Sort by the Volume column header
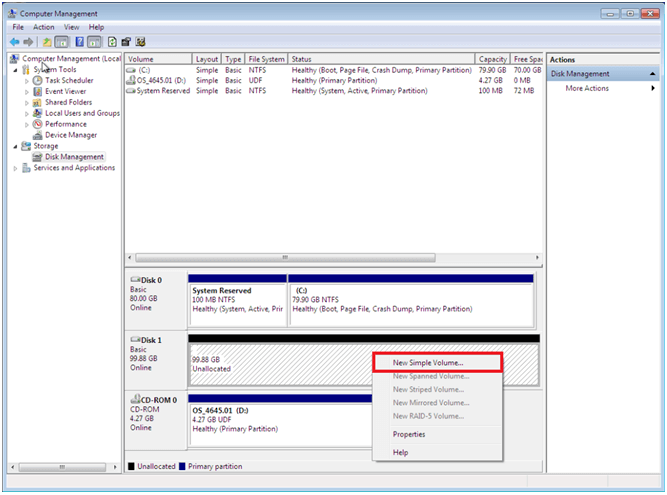This screenshot has width=667, height=495. click(x=158, y=59)
